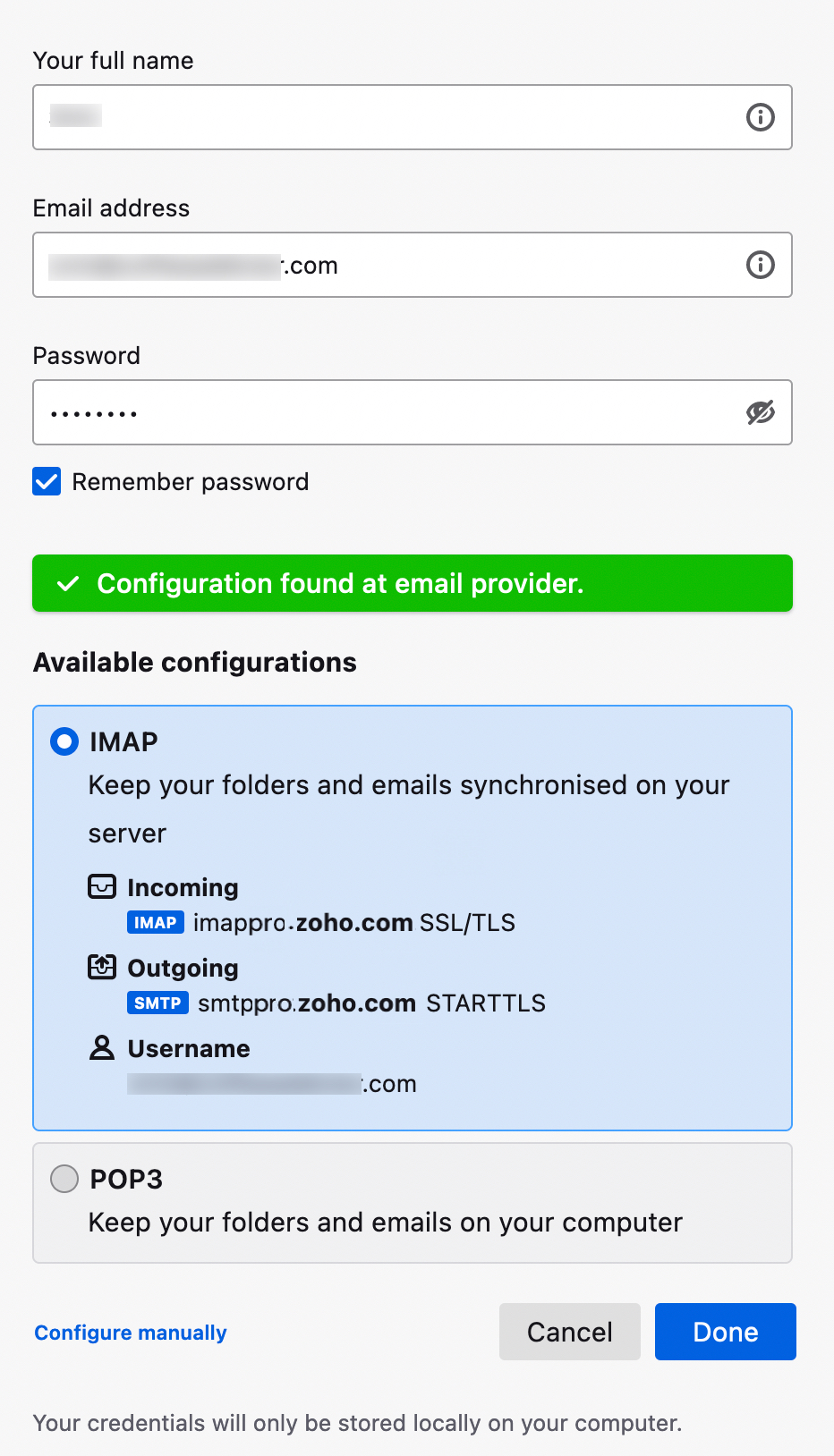Click the IMAP protocol badge
The image size is (834, 1456).
[x=154, y=922]
